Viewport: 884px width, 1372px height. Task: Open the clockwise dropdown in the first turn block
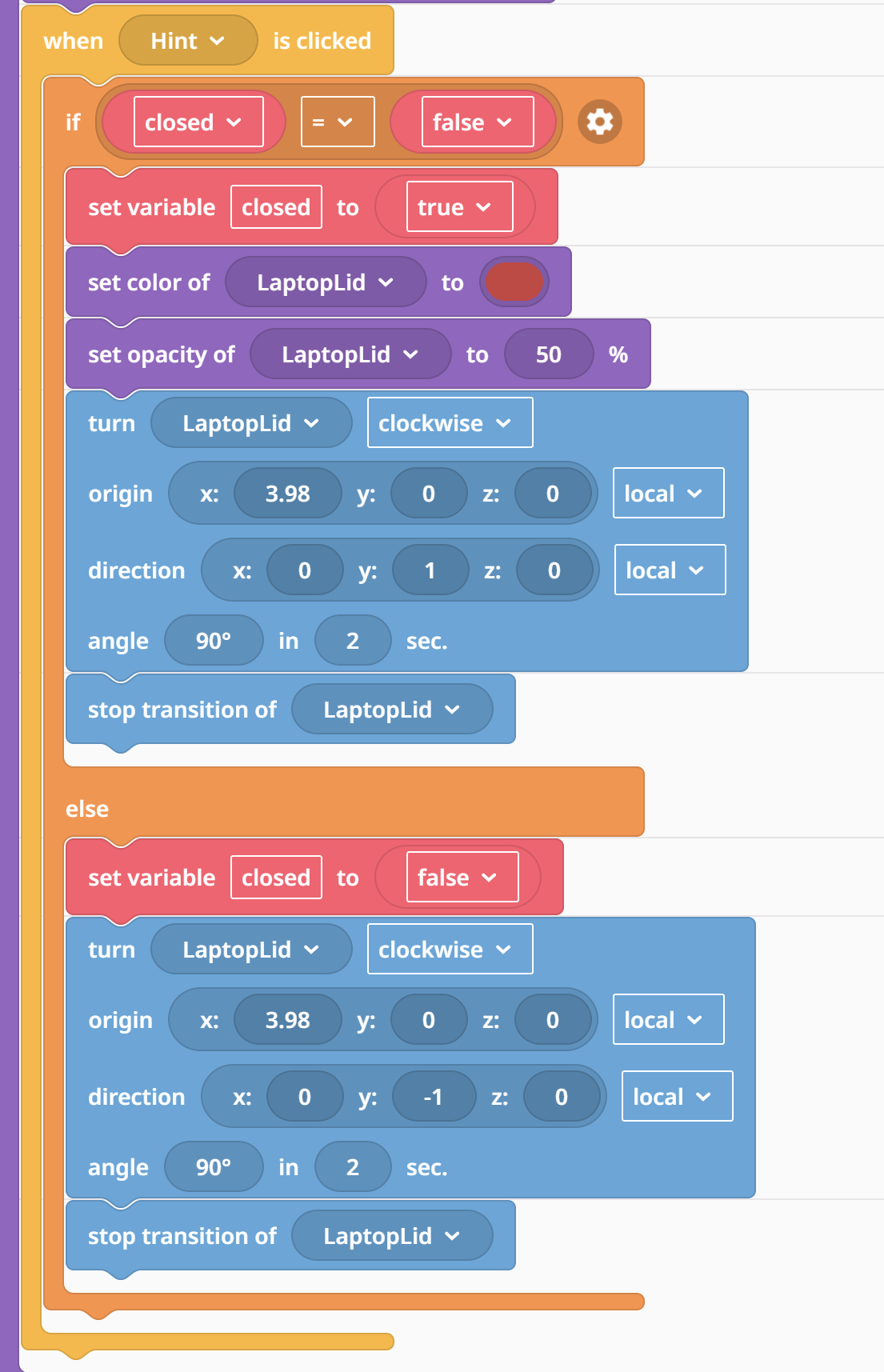click(450, 422)
